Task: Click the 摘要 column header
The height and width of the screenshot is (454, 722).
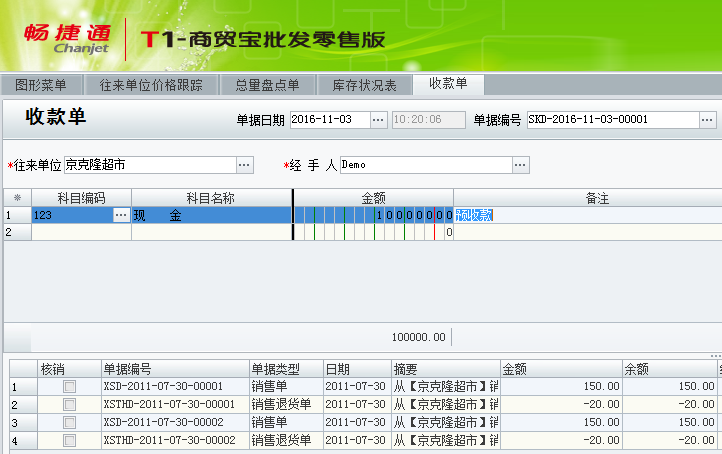Action: click(446, 369)
